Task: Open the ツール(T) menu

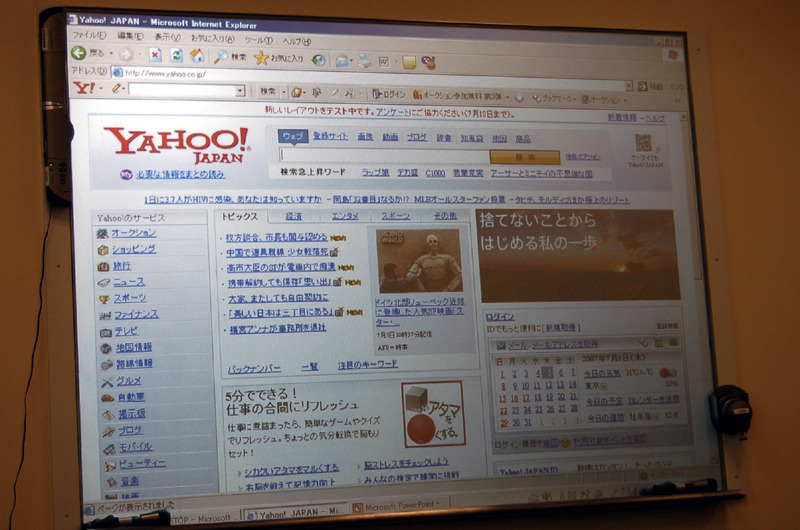Action: pyautogui.click(x=258, y=40)
